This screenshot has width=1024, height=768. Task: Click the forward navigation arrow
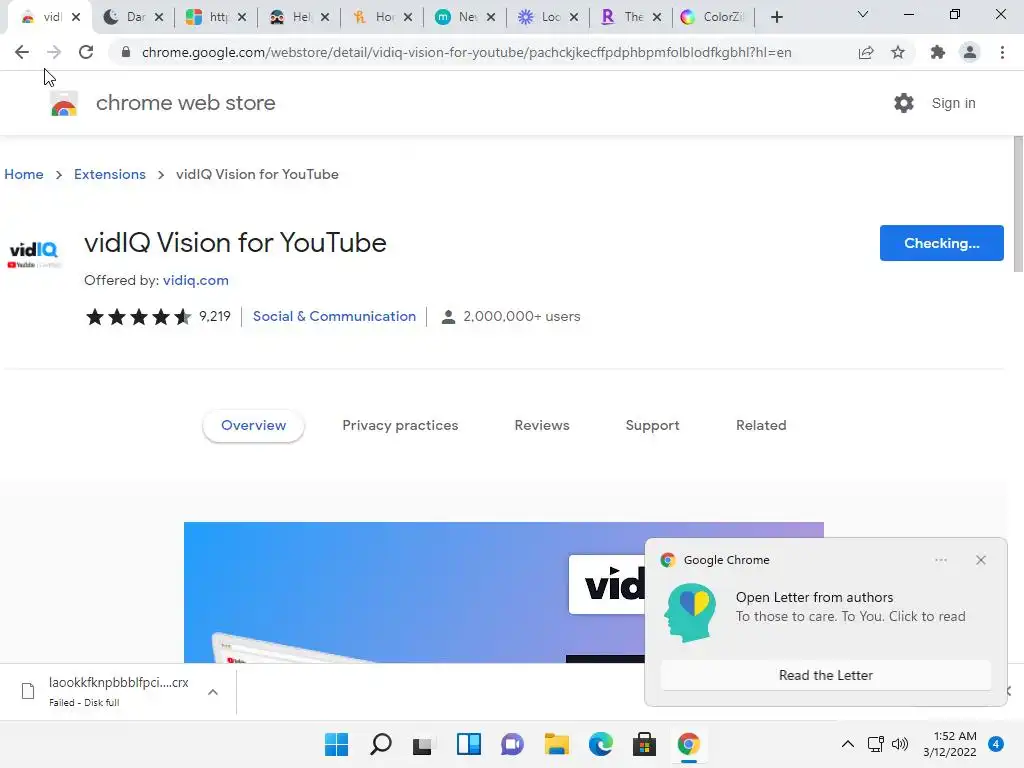(x=54, y=52)
